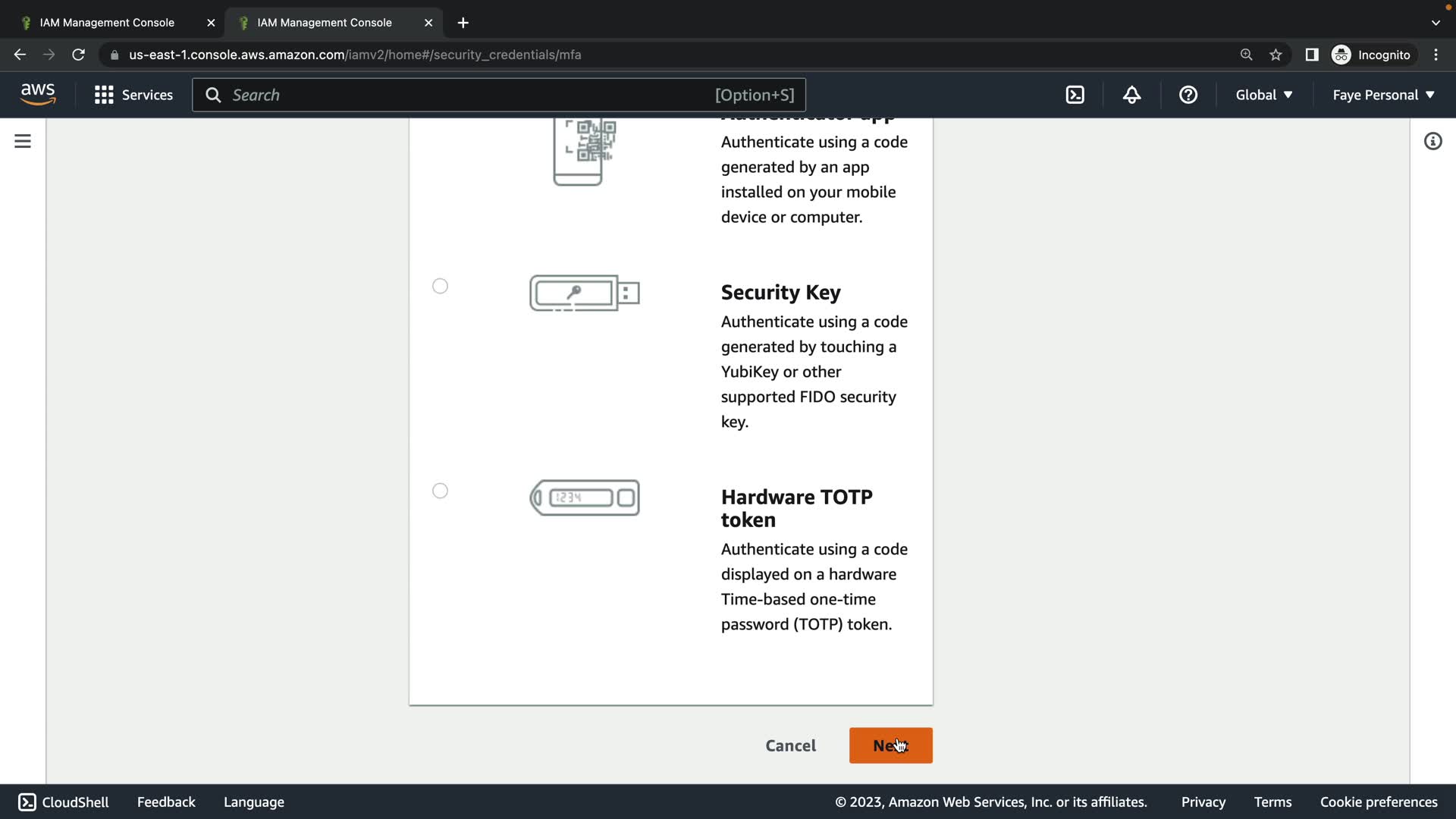Viewport: 1456px width, 819px height.
Task: Click the AWS logo home icon
Action: (38, 95)
